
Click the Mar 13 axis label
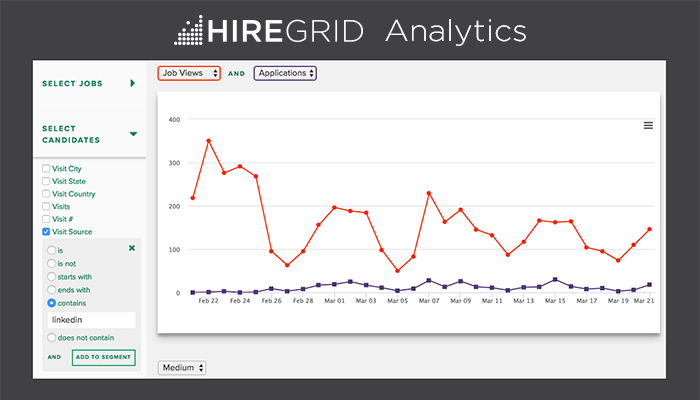[523, 301]
